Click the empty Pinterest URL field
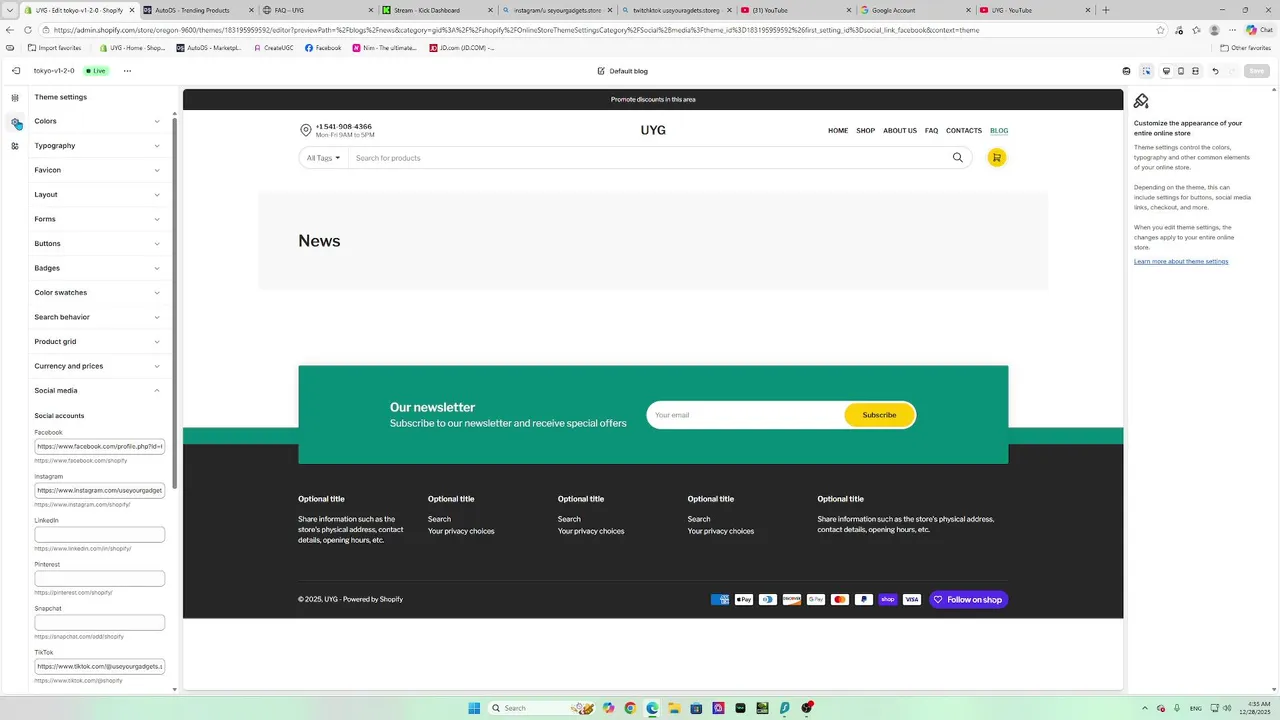 pyautogui.click(x=99, y=579)
